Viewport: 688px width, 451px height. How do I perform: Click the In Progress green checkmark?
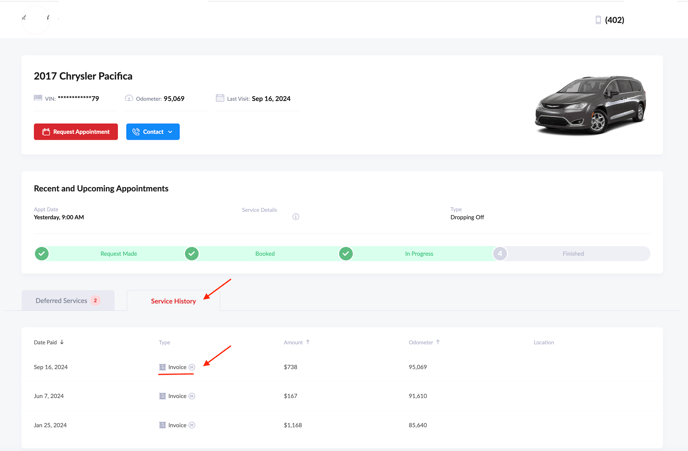[x=346, y=254]
